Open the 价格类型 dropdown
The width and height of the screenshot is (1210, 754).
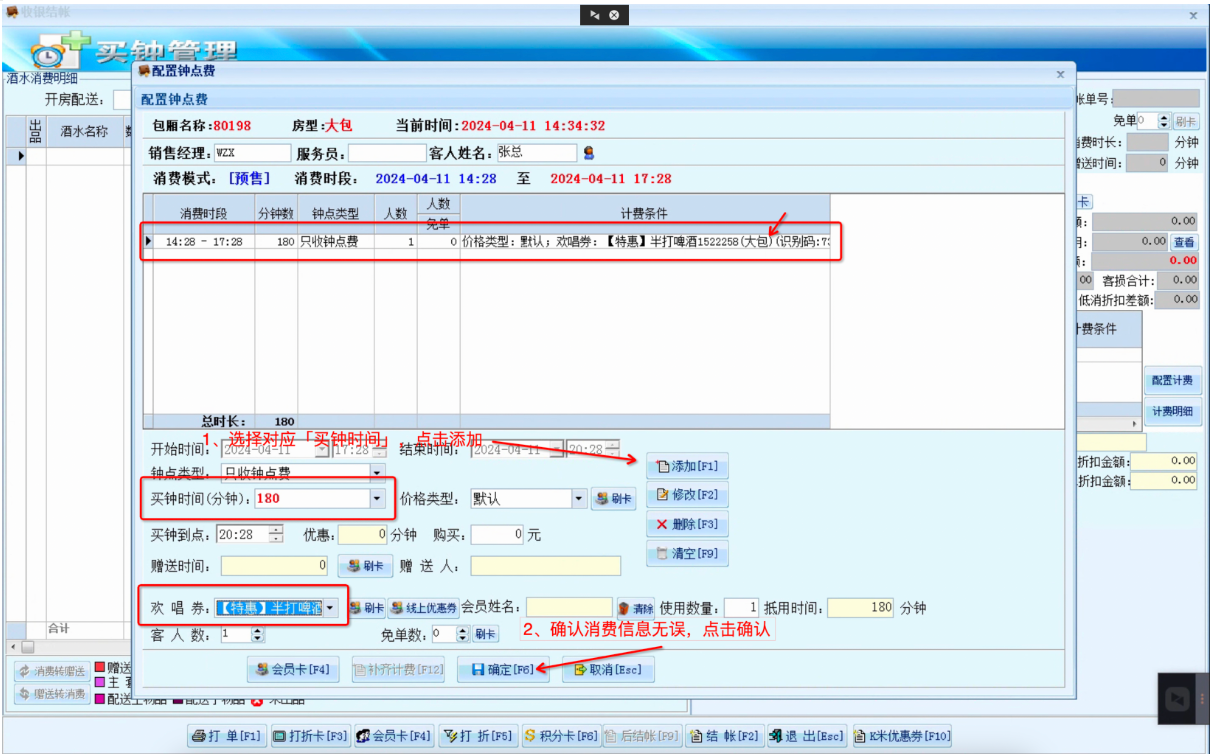click(579, 498)
